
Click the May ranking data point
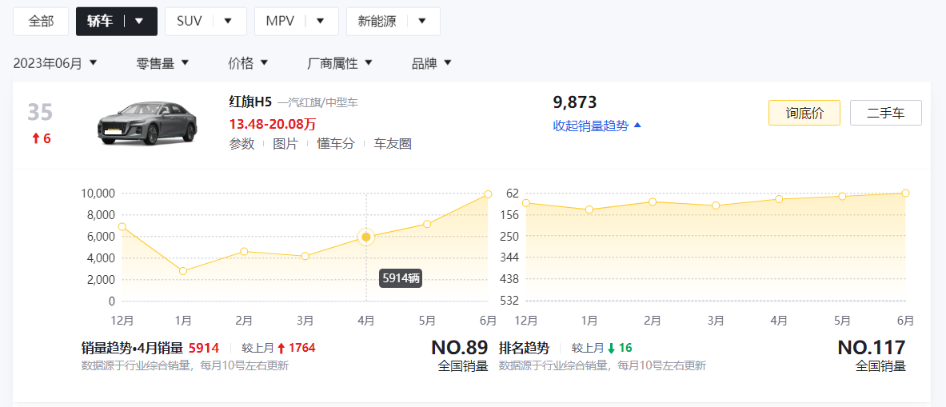coord(842,197)
